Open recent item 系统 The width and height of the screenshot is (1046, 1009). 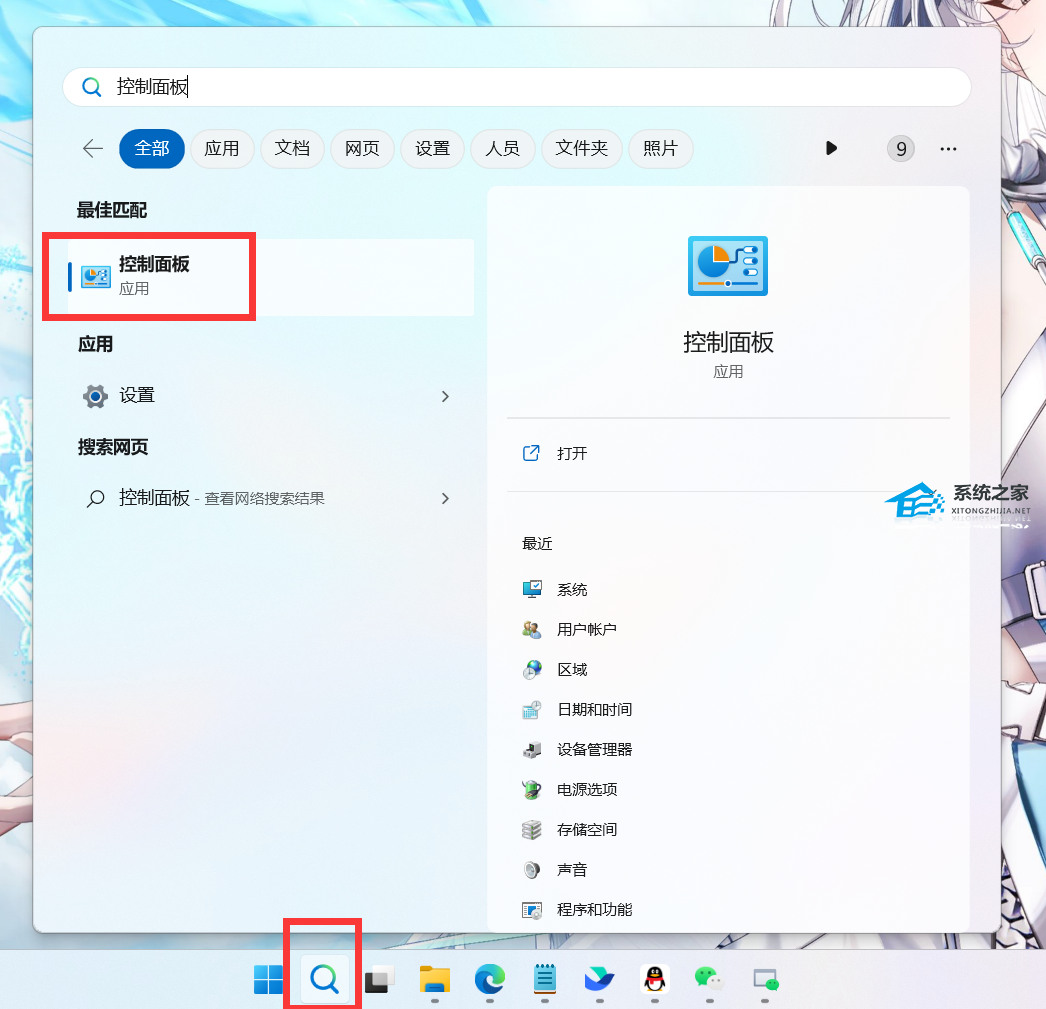point(572,590)
